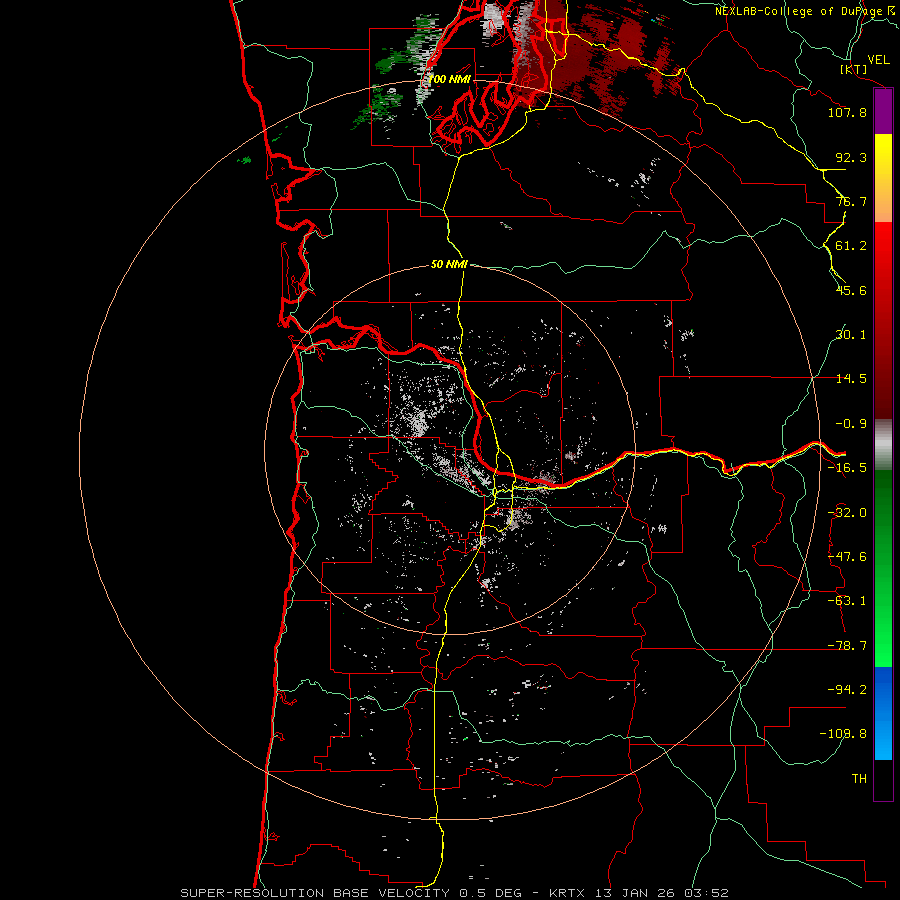Click the -109.8 legend value
The width and height of the screenshot is (900, 900).
click(x=843, y=734)
